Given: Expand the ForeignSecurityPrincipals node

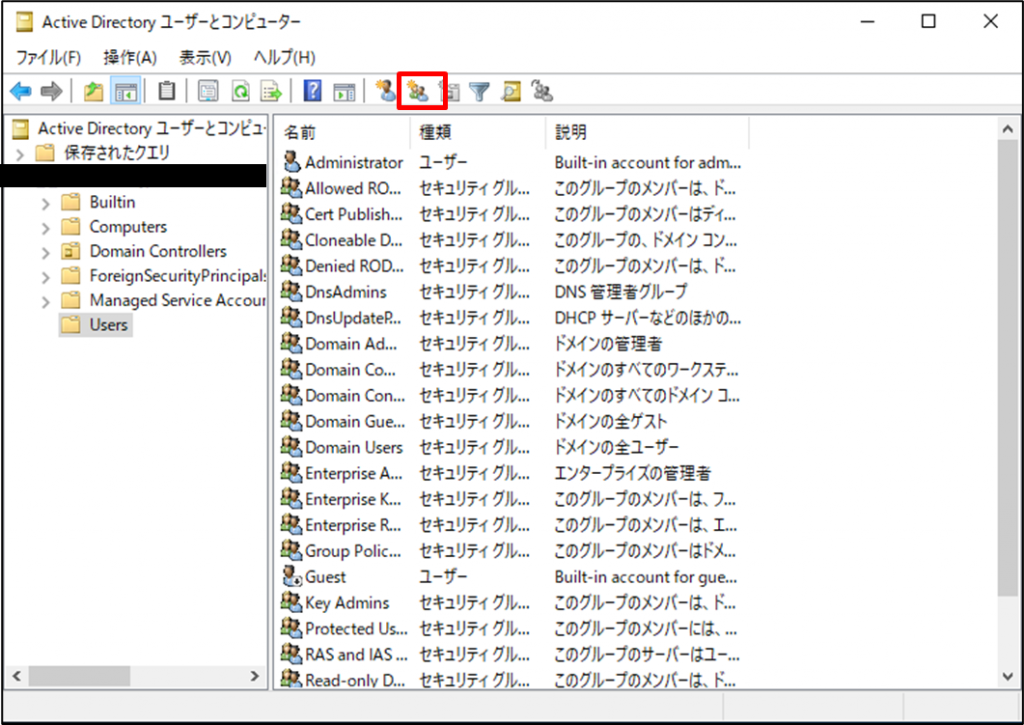Looking at the screenshot, I should pos(45,277).
